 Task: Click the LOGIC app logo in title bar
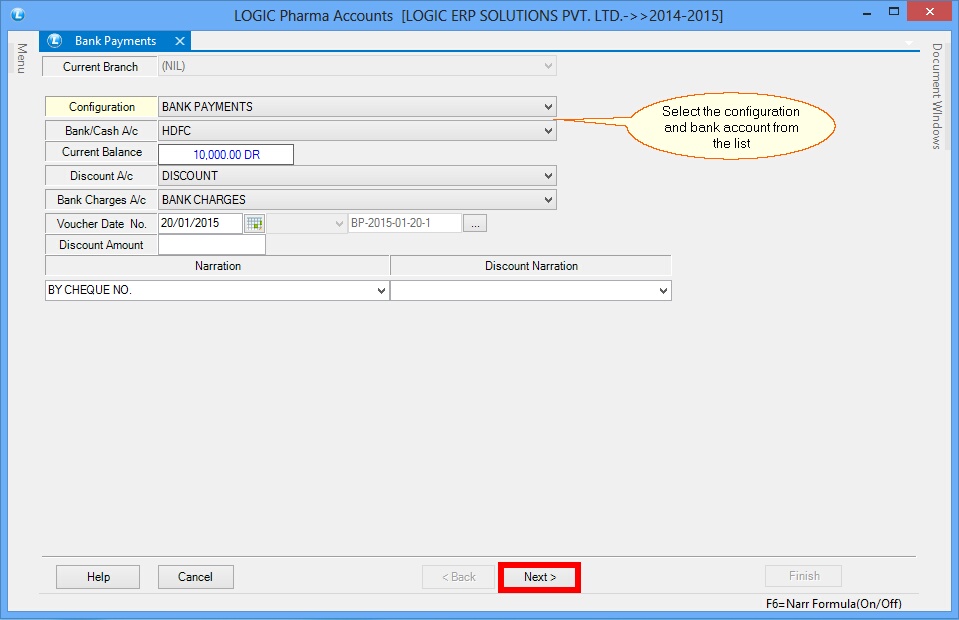18,14
